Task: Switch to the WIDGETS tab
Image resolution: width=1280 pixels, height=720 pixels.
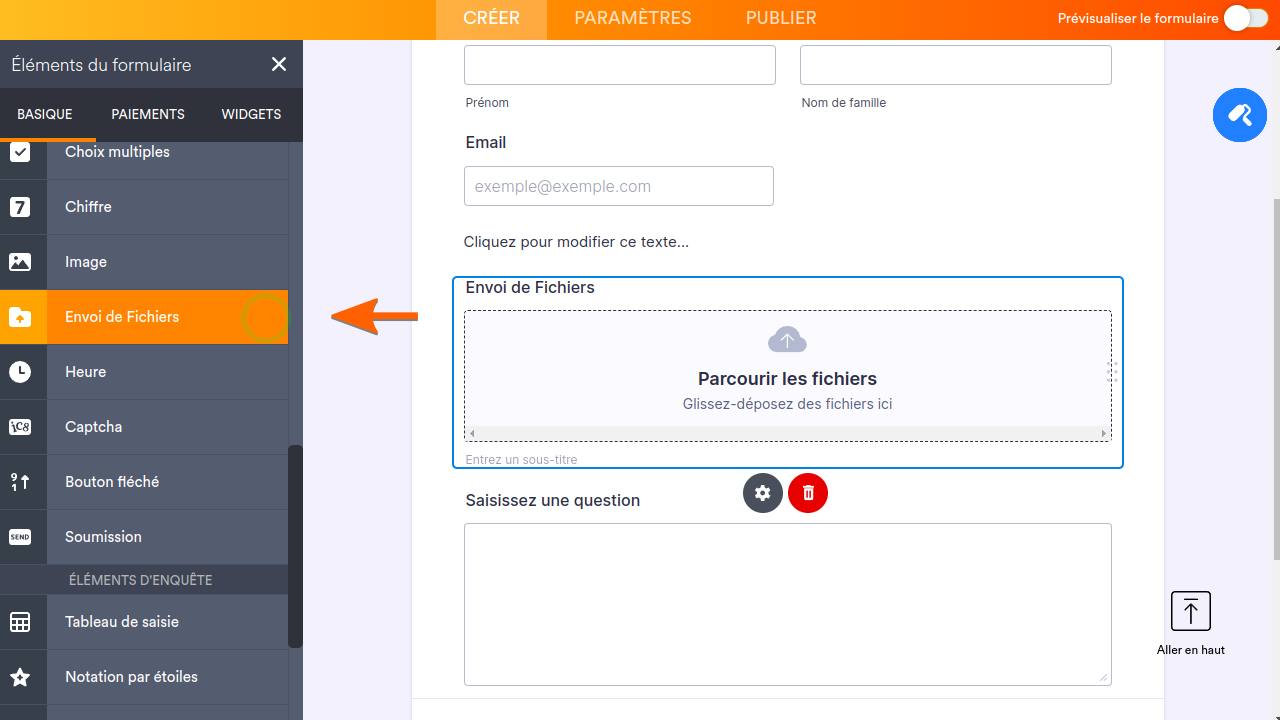Action: pyautogui.click(x=251, y=114)
